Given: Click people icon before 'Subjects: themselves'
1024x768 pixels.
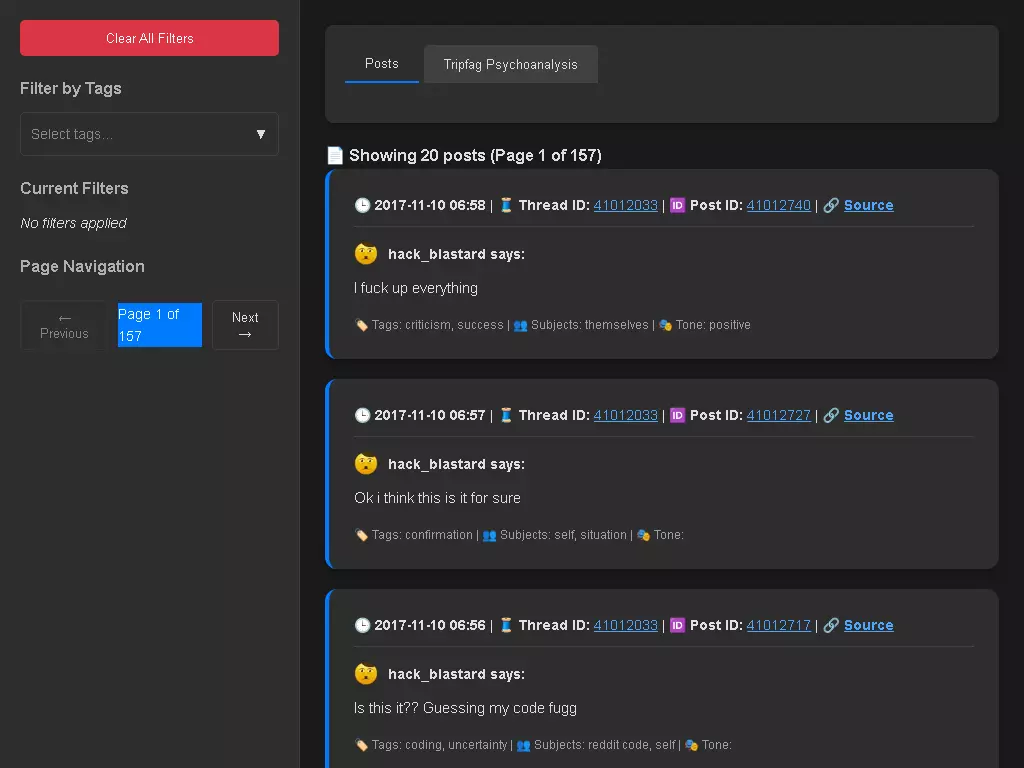Looking at the screenshot, I should click(x=520, y=325).
